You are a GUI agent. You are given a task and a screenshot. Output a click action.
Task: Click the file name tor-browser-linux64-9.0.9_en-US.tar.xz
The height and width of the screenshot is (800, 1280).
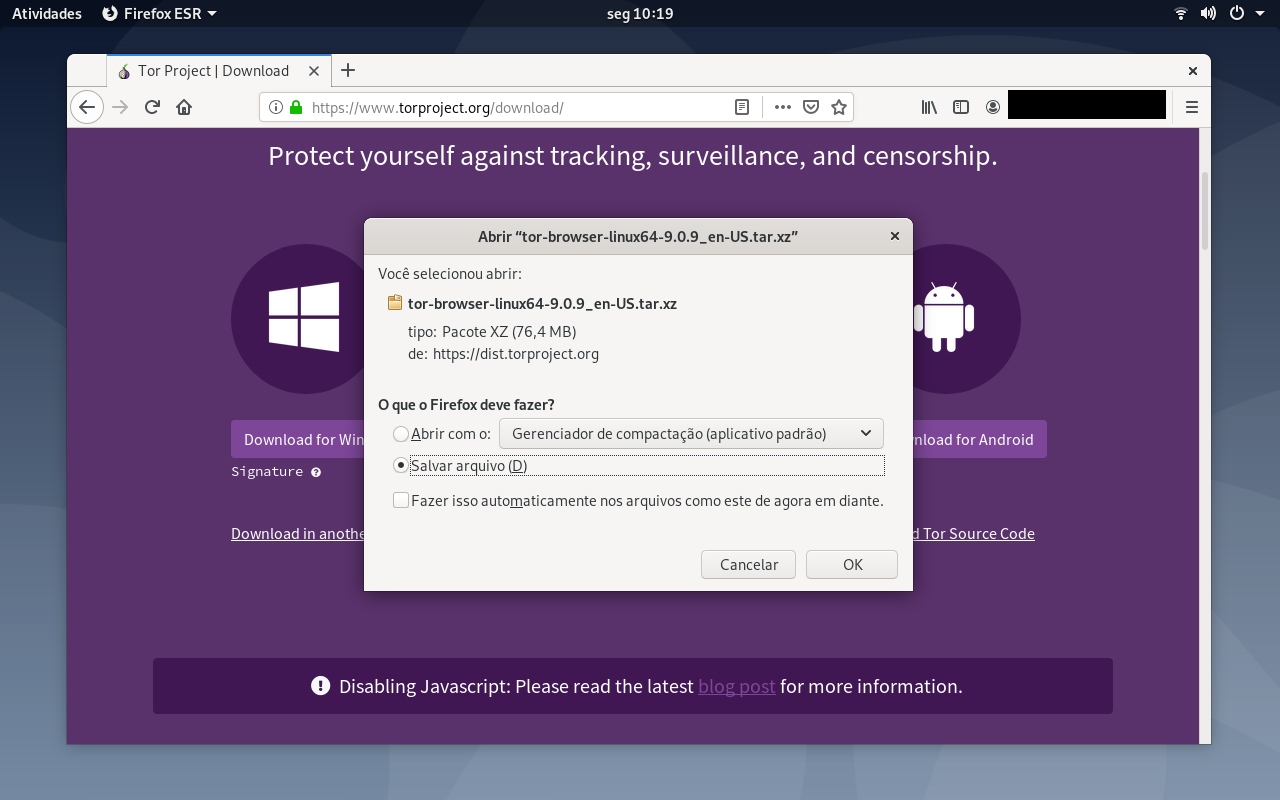click(542, 303)
